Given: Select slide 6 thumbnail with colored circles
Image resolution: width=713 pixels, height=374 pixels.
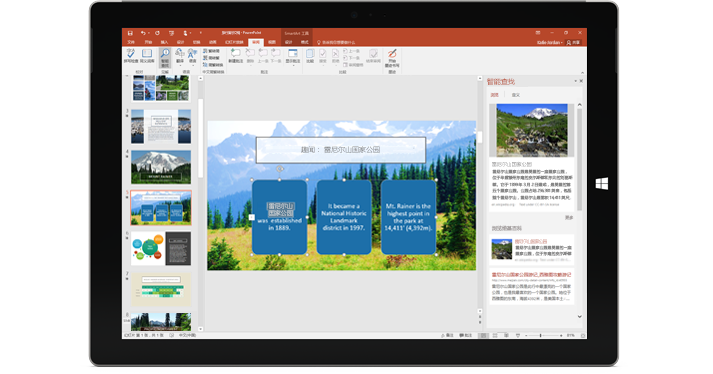Looking at the screenshot, I should 161,248.
